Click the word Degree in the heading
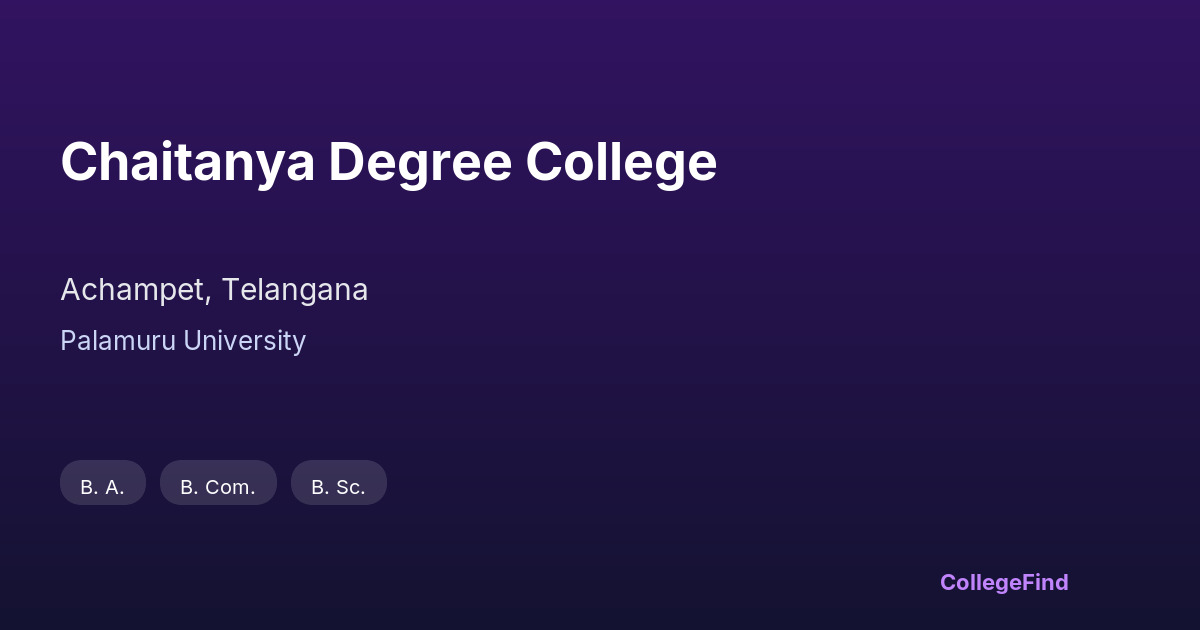Image resolution: width=1200 pixels, height=630 pixels. click(420, 162)
